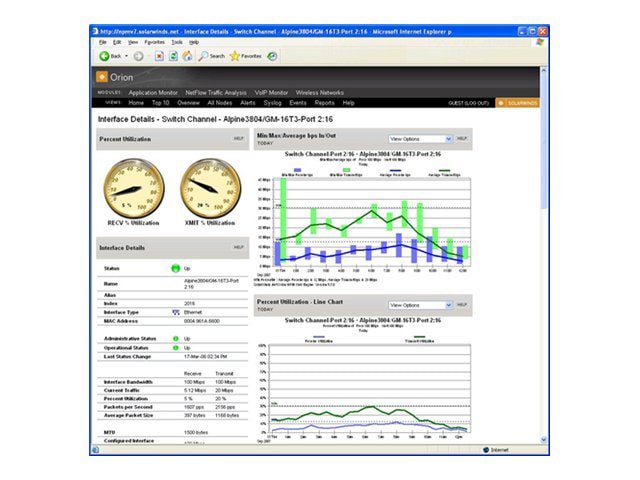Click the MAC Address row label
640x480 pixels.
click(121, 321)
